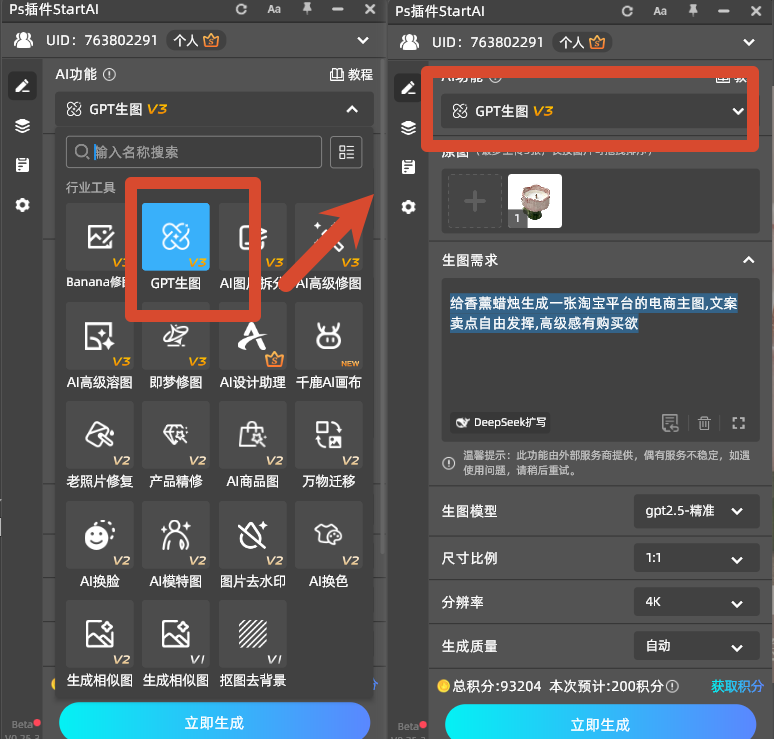The image size is (774, 739).
Task: Click the 生图需求 prompt text area
Action: tap(600, 359)
